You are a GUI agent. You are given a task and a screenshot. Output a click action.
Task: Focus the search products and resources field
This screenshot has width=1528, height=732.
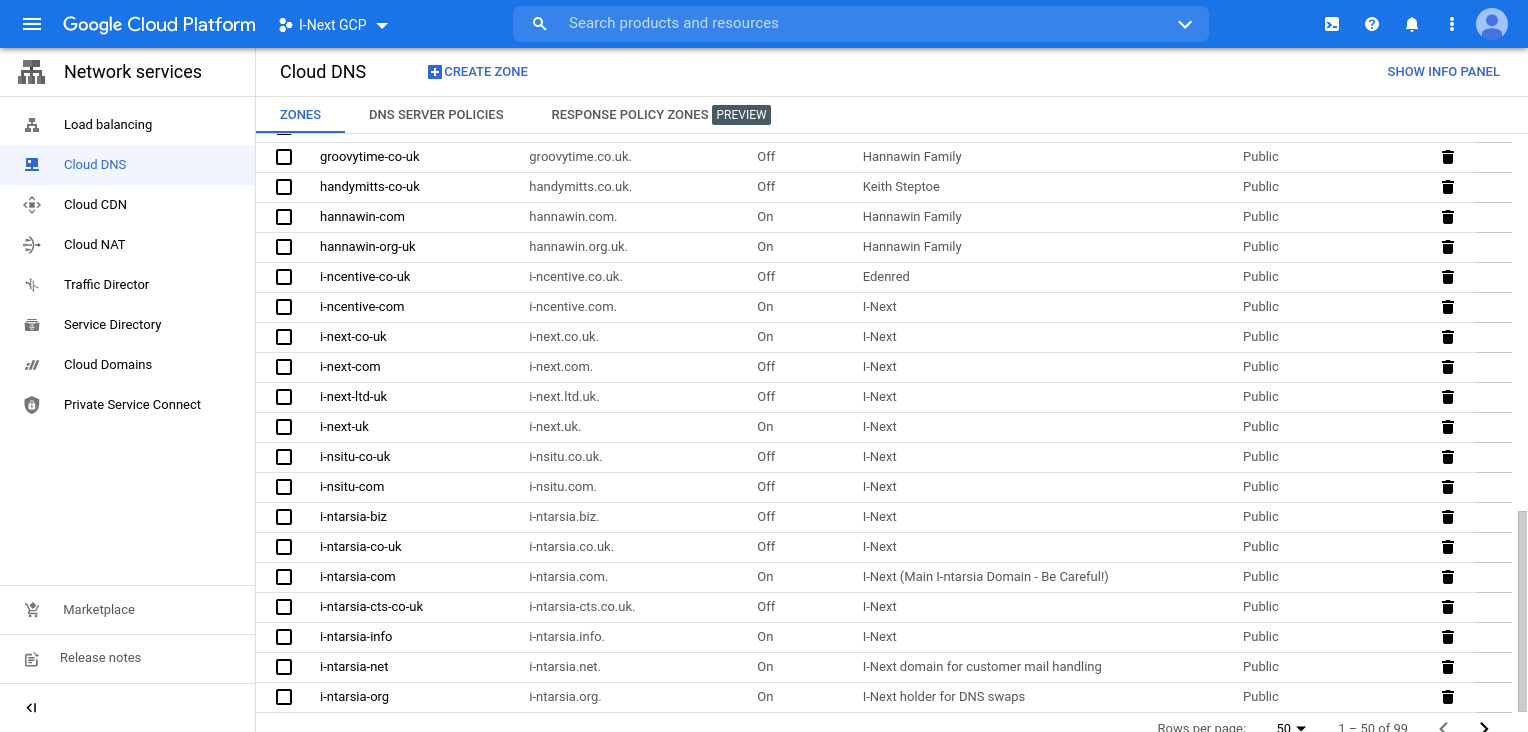point(860,24)
